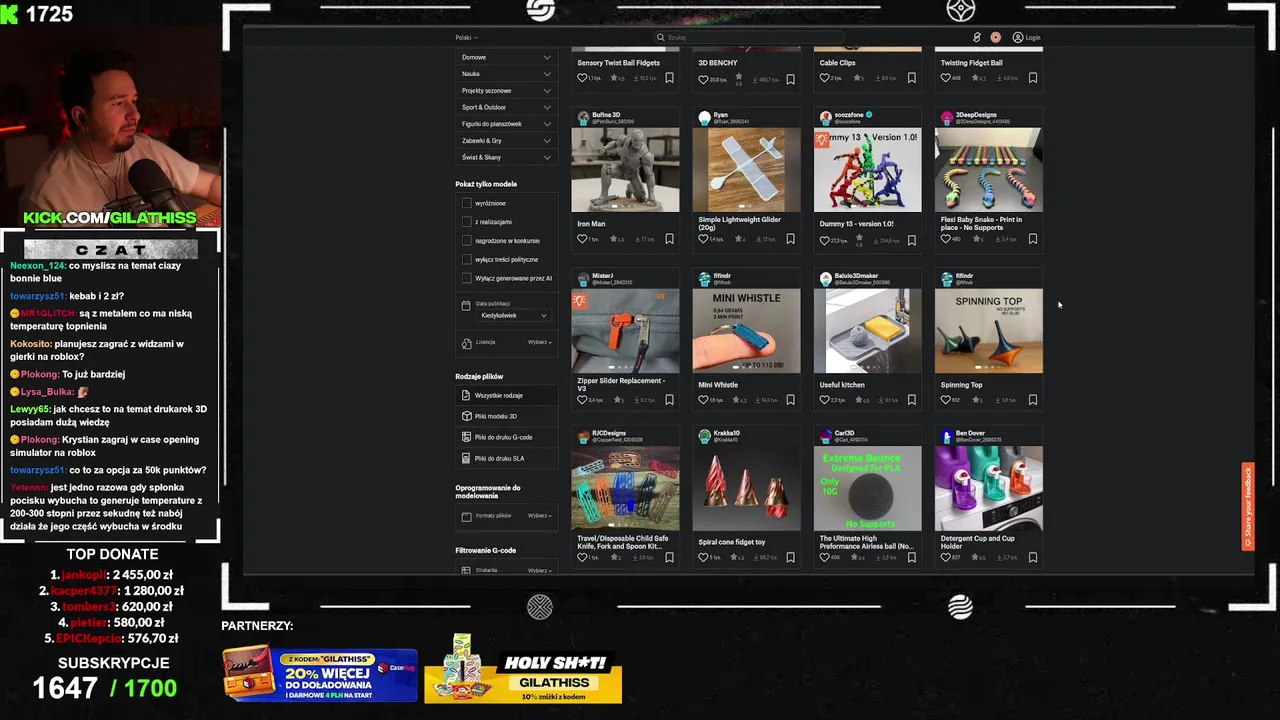Like the Twisting Fidget Ball model
This screenshot has width=1280, height=720.
tap(945, 78)
